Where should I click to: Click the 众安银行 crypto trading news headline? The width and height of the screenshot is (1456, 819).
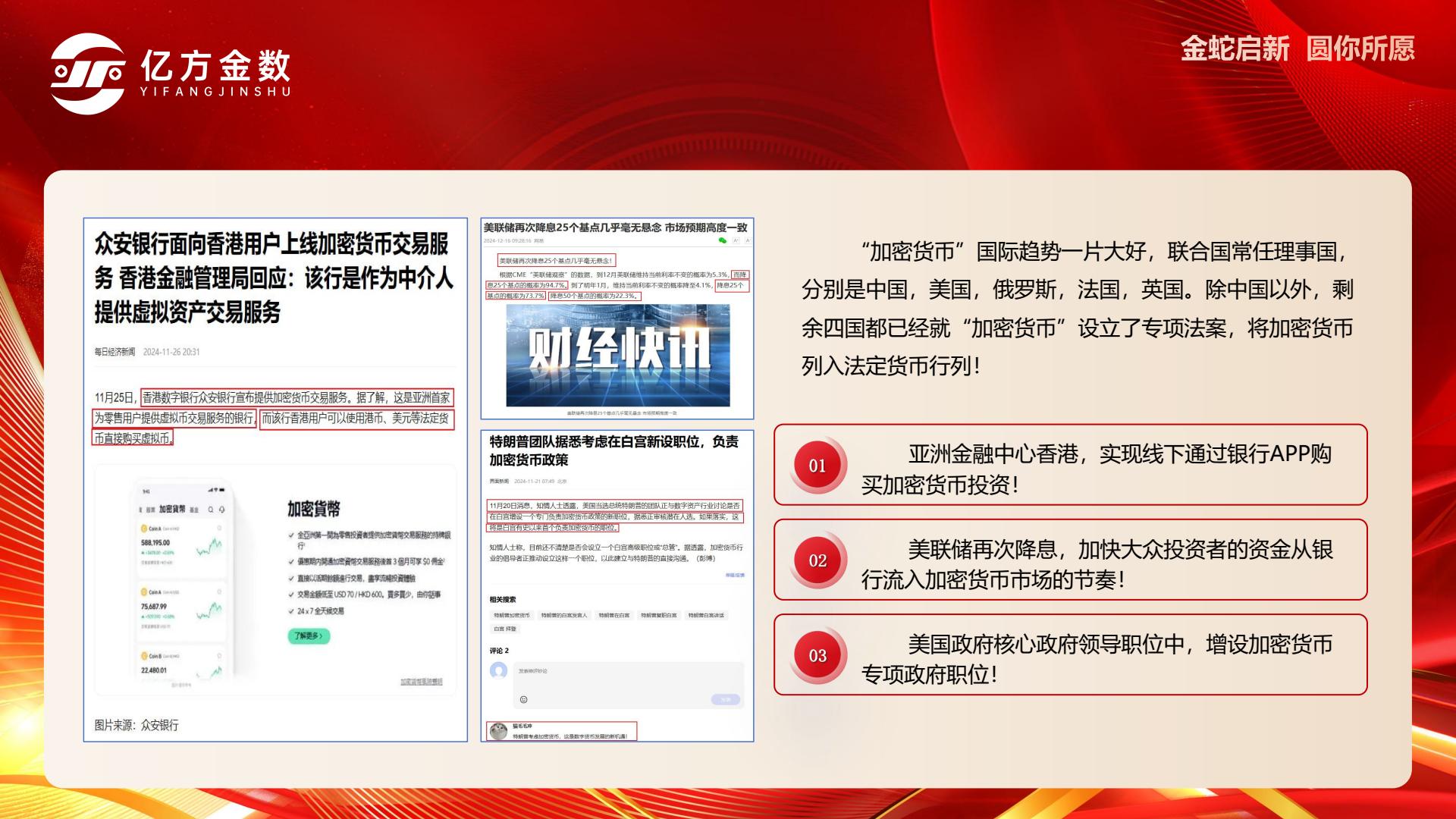[x=273, y=278]
